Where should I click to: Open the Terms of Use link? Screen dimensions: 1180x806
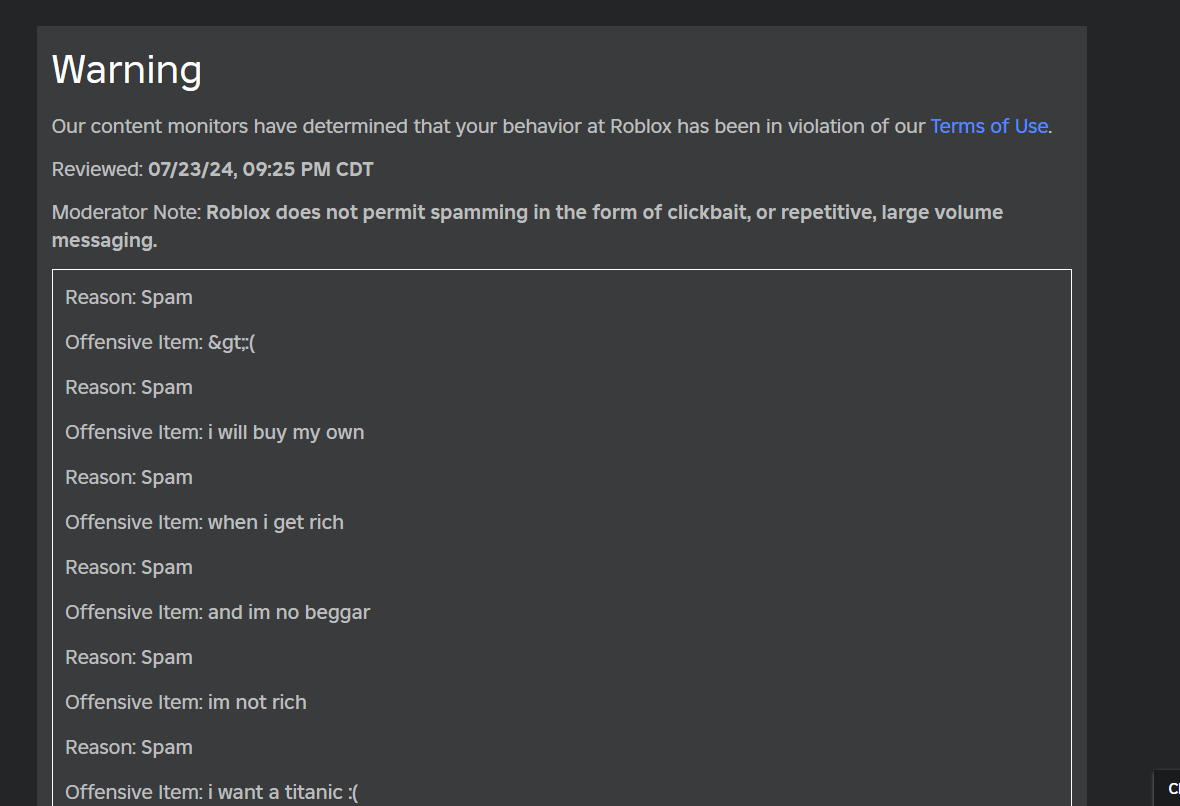click(988, 126)
